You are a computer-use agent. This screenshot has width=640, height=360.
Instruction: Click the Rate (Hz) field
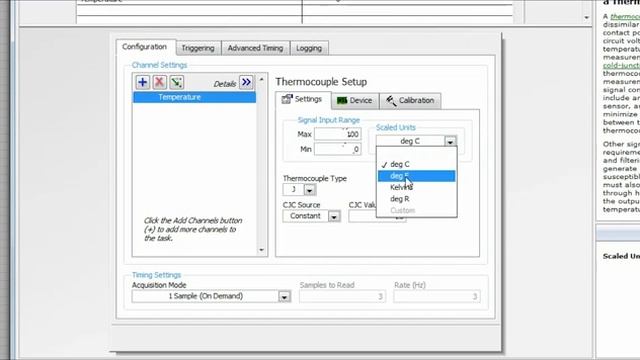[436, 296]
